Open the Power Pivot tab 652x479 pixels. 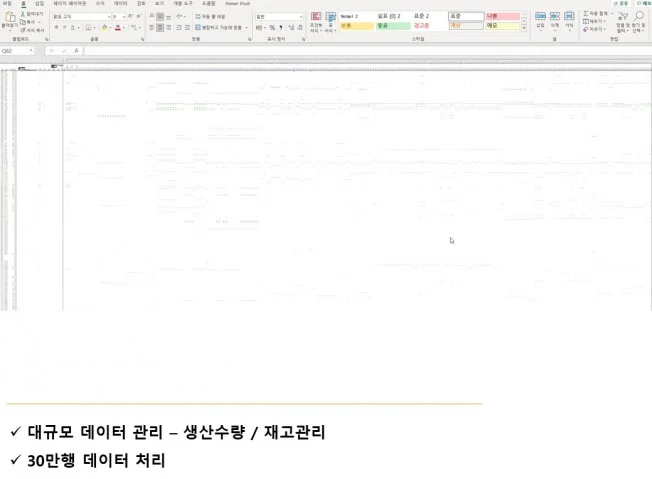click(x=237, y=3)
